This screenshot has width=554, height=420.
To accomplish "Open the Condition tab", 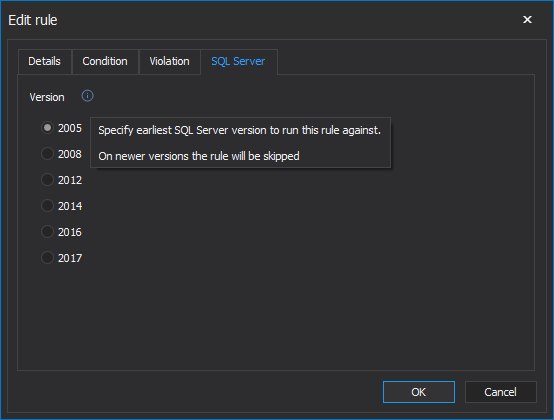I will coord(105,61).
